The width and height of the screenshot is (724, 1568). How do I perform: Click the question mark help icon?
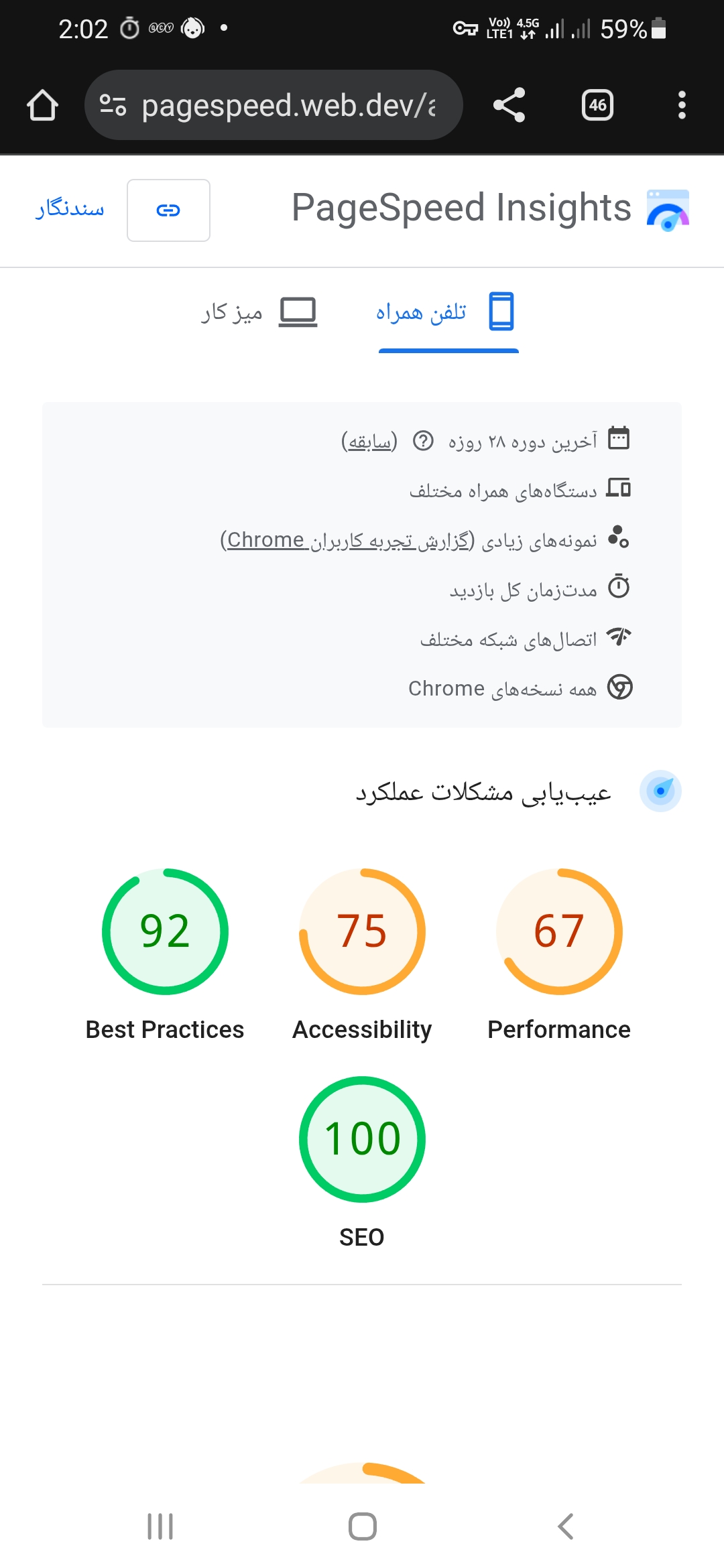tap(423, 441)
